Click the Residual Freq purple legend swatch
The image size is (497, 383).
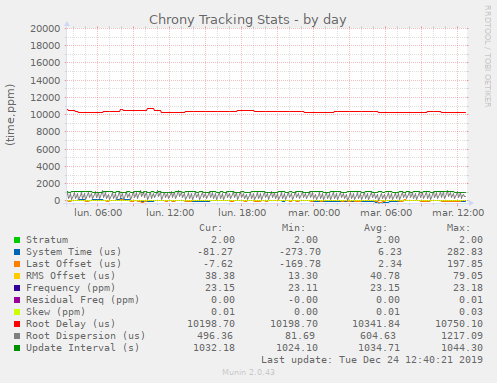tap(17, 300)
